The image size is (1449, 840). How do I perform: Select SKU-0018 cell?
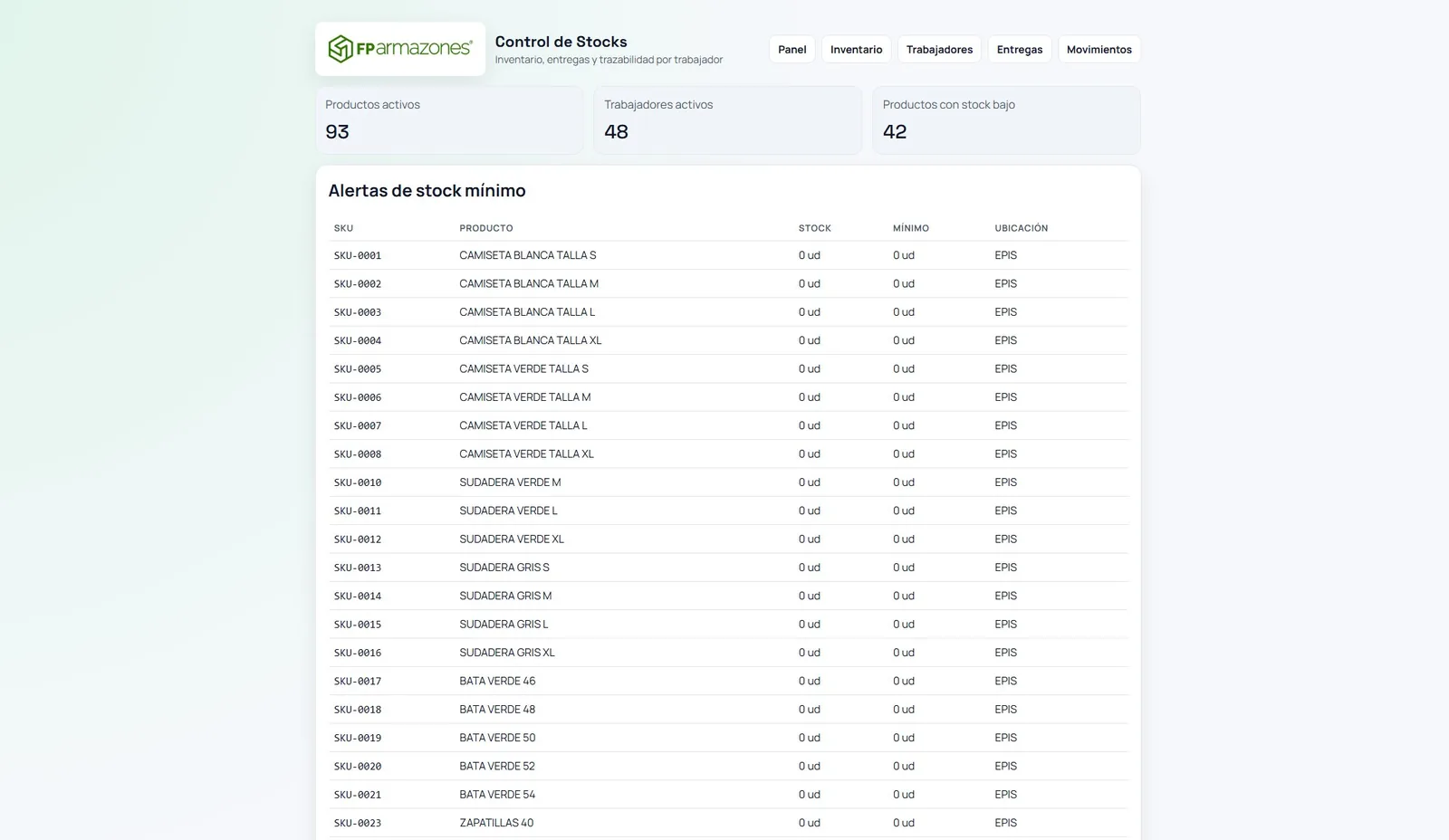point(357,710)
